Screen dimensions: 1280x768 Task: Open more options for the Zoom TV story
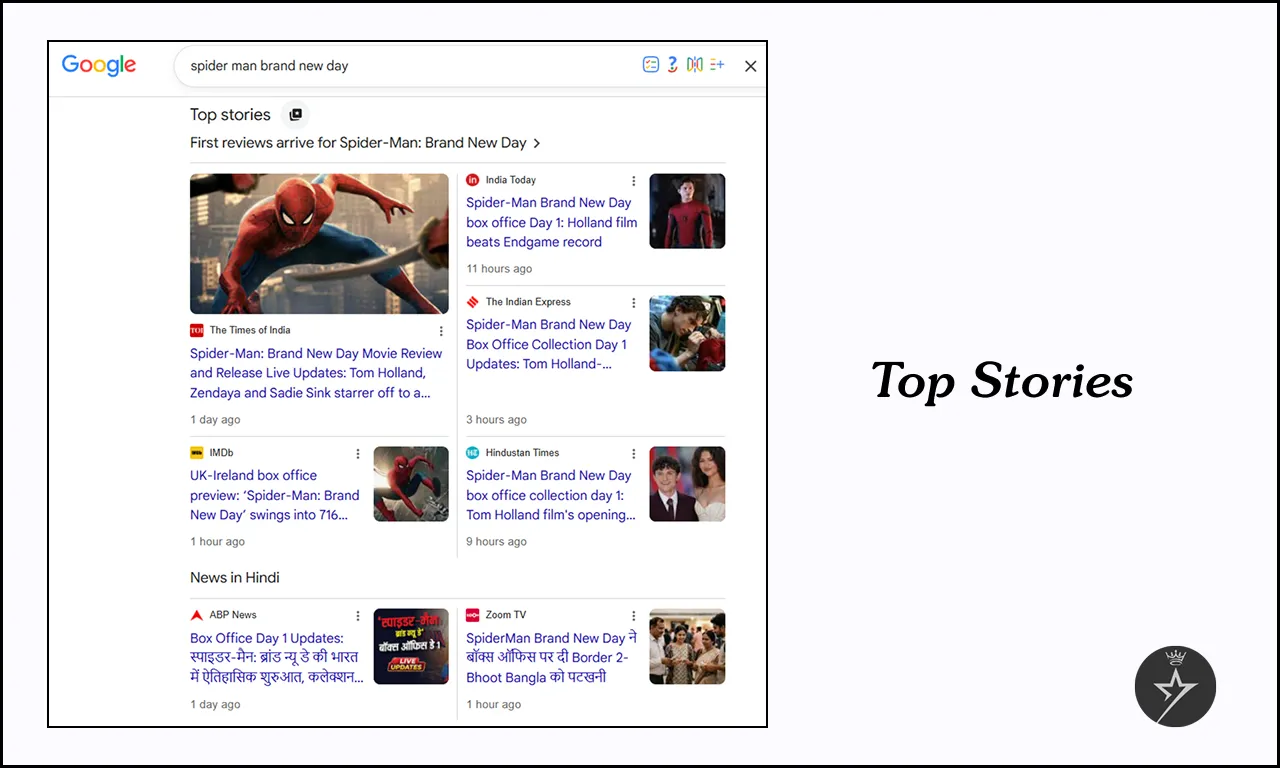tap(633, 616)
